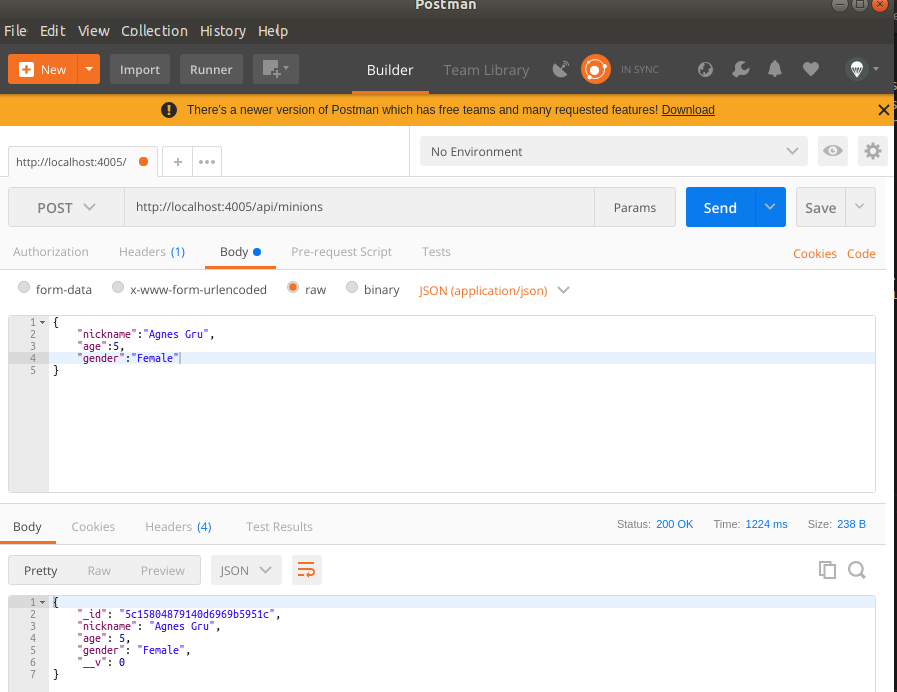897x692 pixels.
Task: Open the settings wrench icon
Action: (x=740, y=69)
